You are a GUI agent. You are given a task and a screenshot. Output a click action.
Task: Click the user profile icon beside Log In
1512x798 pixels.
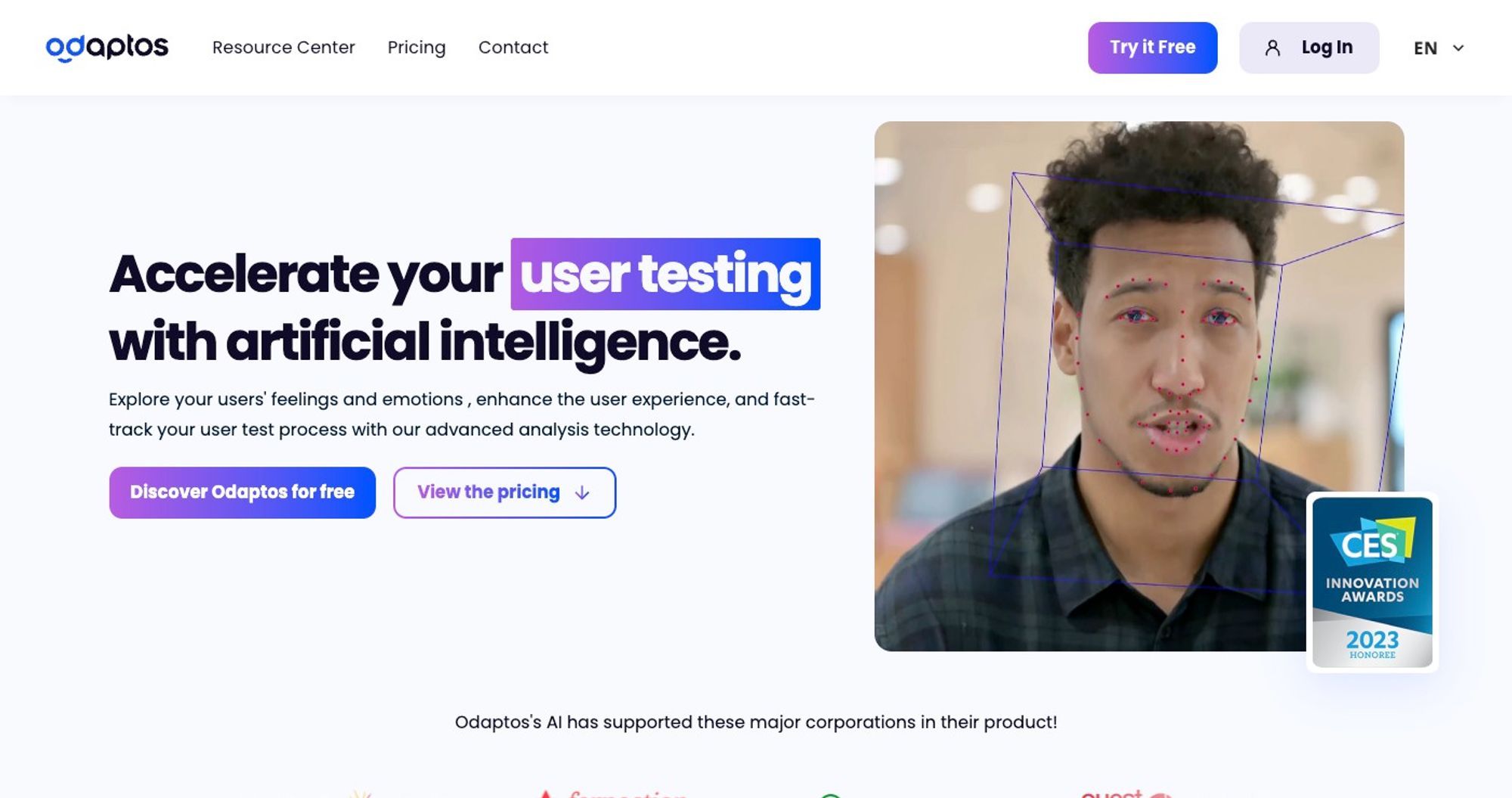1272,48
